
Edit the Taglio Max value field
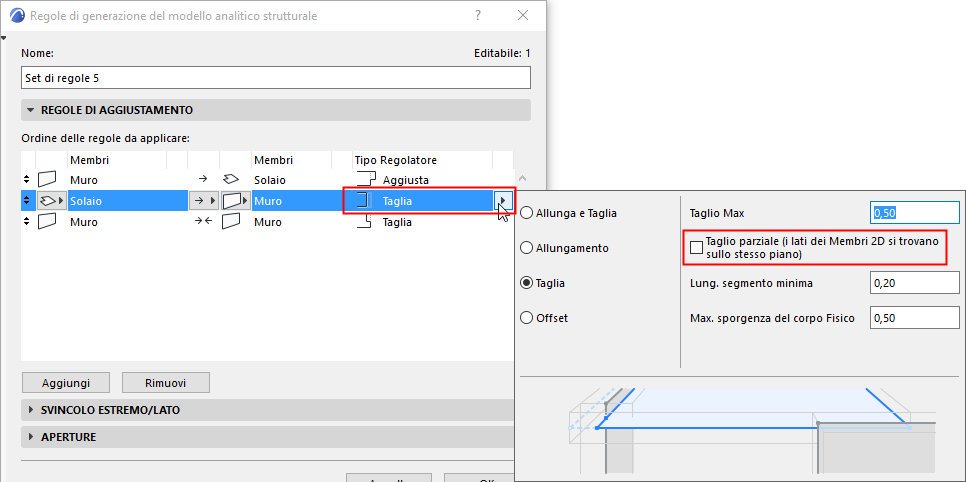(915, 213)
